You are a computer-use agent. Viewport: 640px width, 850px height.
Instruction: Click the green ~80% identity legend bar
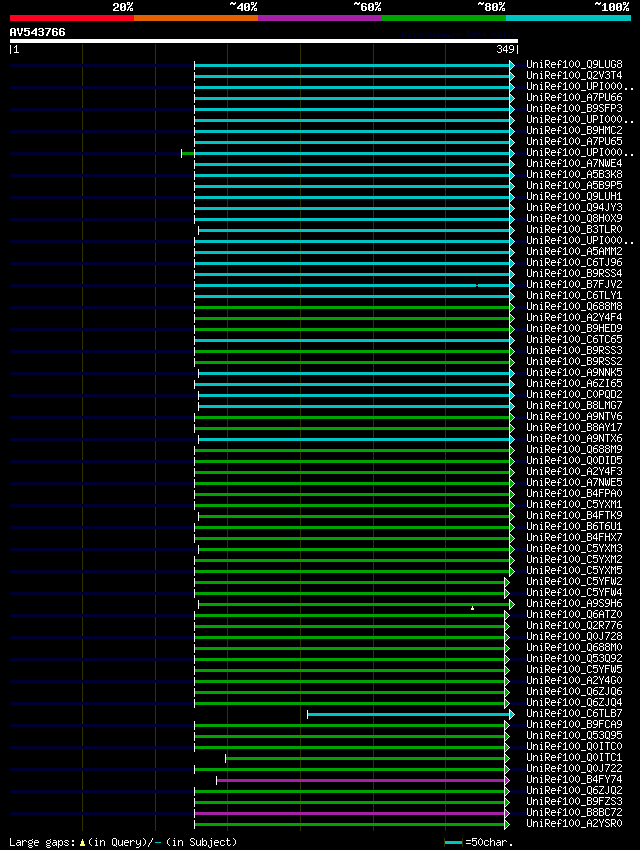click(444, 18)
